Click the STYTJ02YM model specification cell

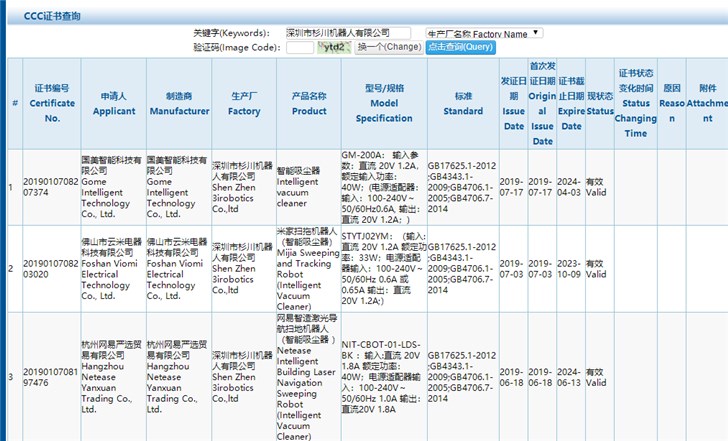coord(384,268)
